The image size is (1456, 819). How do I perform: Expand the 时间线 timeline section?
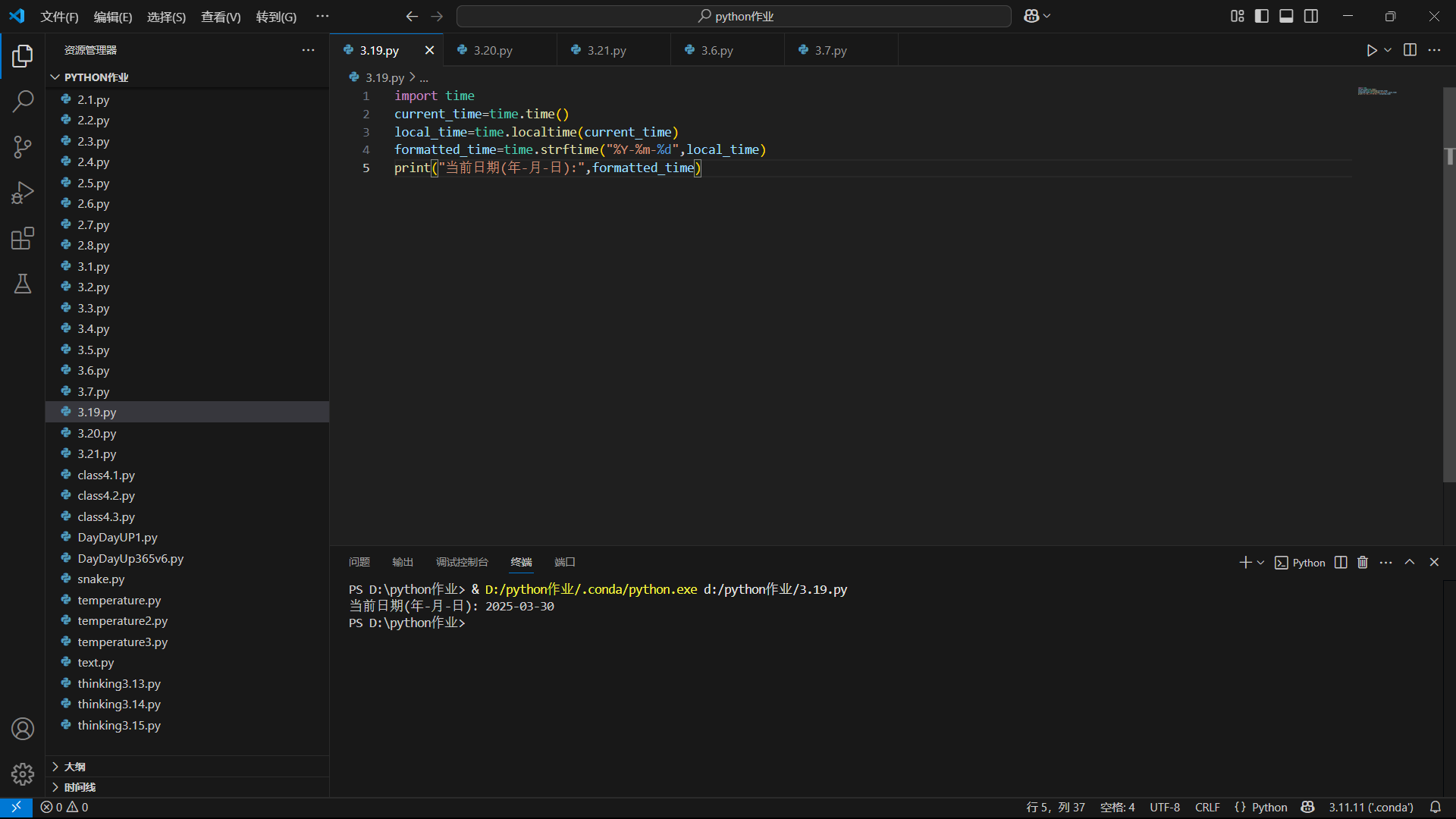(80, 787)
